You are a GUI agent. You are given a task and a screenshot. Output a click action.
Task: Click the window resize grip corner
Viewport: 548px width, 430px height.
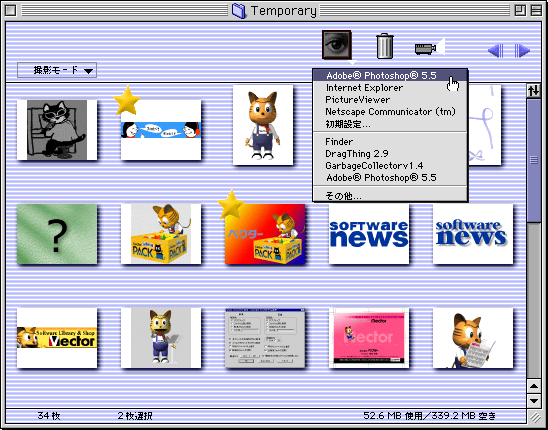(x=534, y=416)
